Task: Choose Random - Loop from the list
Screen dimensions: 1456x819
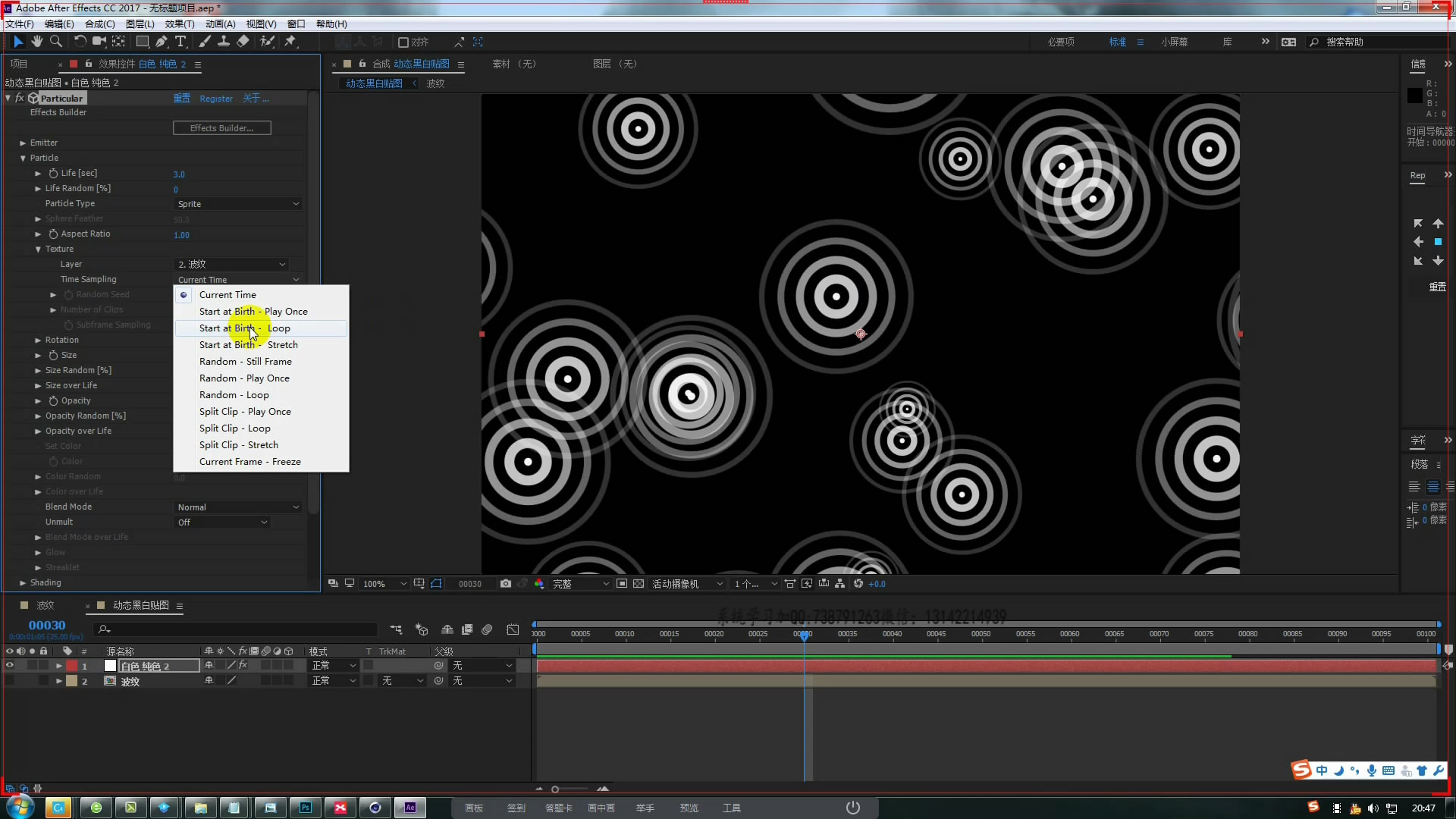Action: tap(234, 395)
